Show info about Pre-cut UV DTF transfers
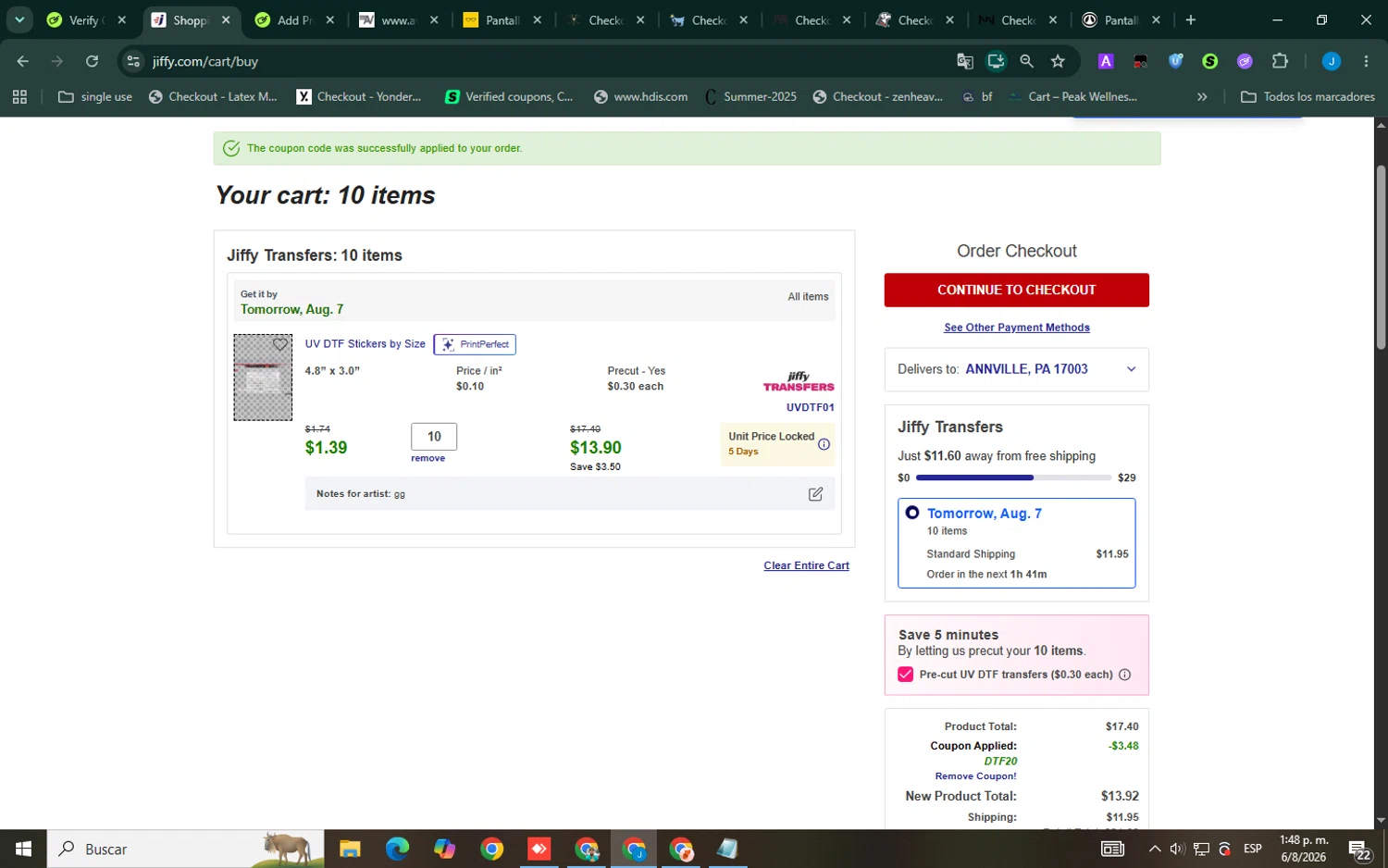Screen dimensions: 1388x868 1125,675
